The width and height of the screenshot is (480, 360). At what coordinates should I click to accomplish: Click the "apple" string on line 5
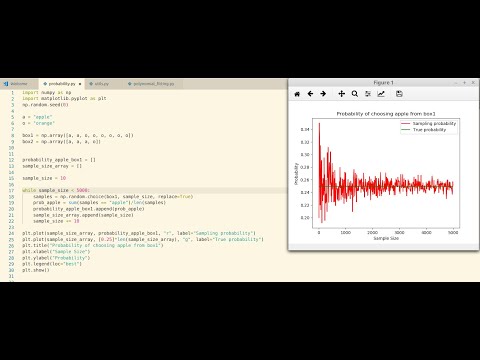pos(43,117)
